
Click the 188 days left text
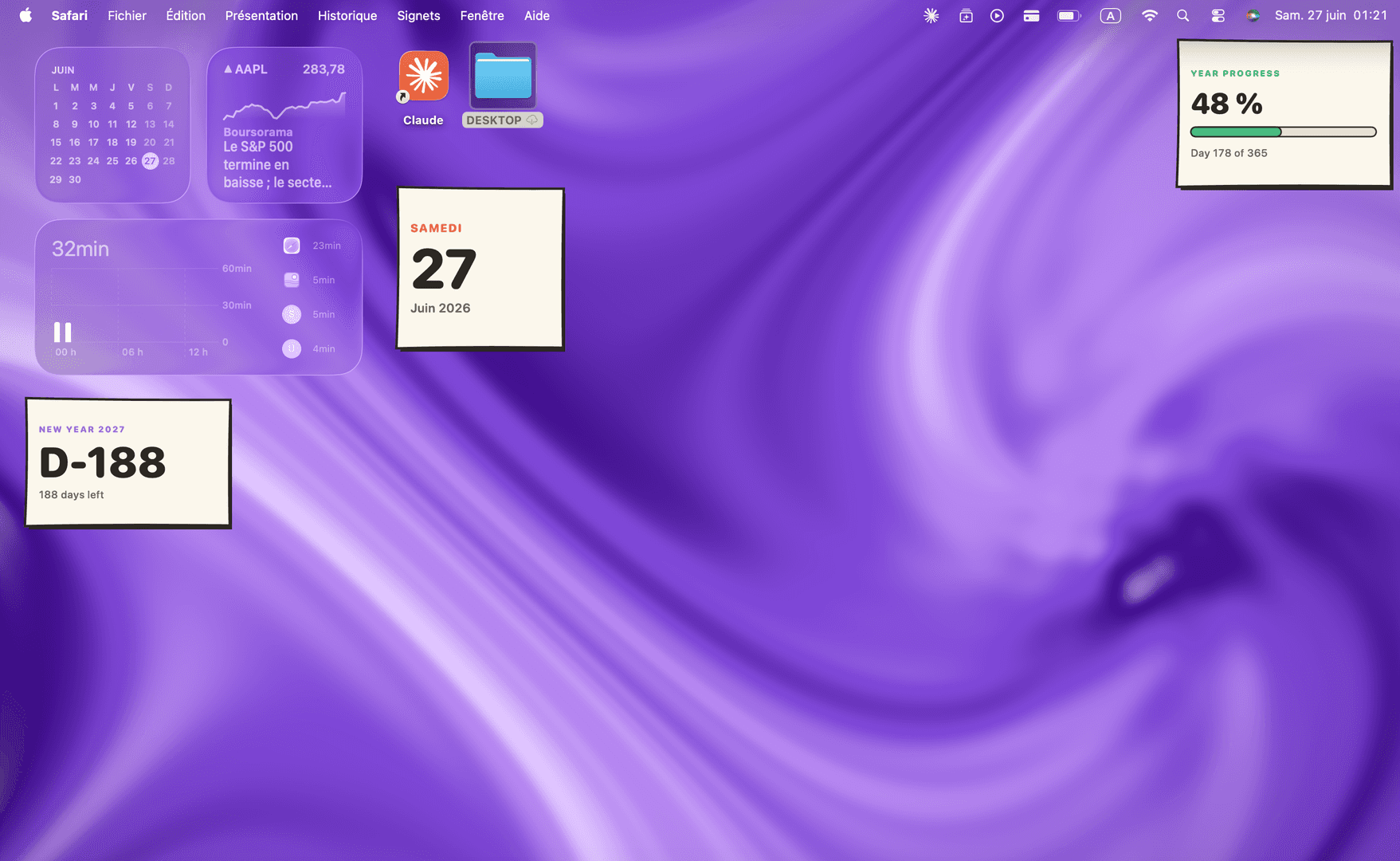coord(71,495)
